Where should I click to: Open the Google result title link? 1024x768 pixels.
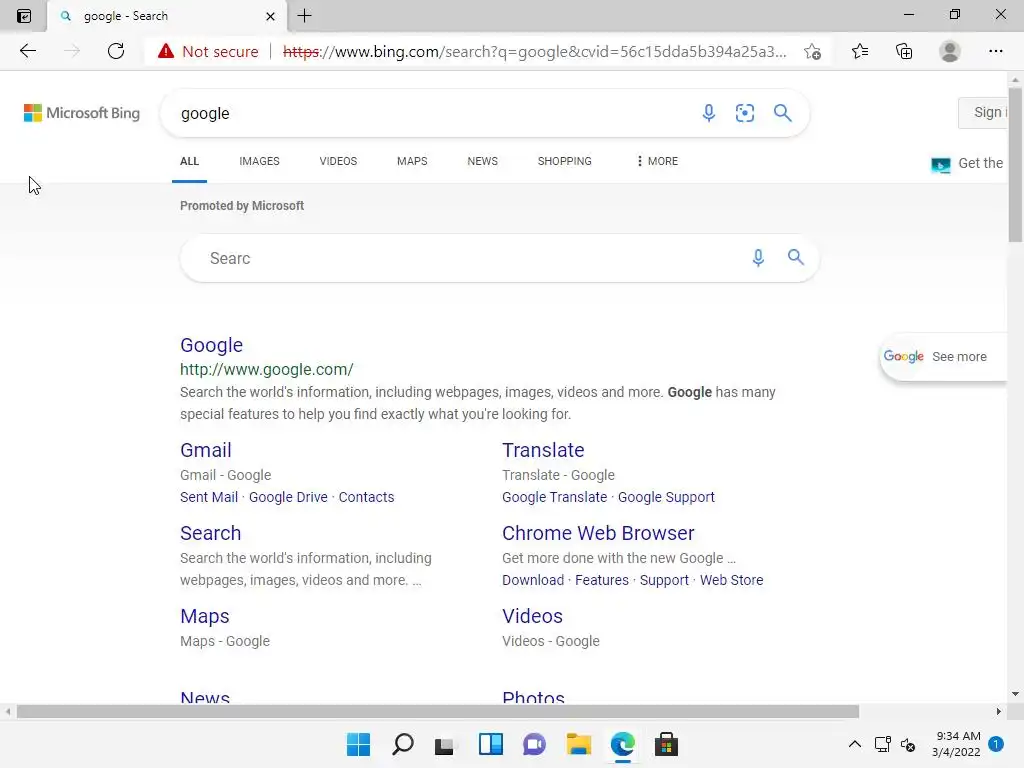pos(212,345)
